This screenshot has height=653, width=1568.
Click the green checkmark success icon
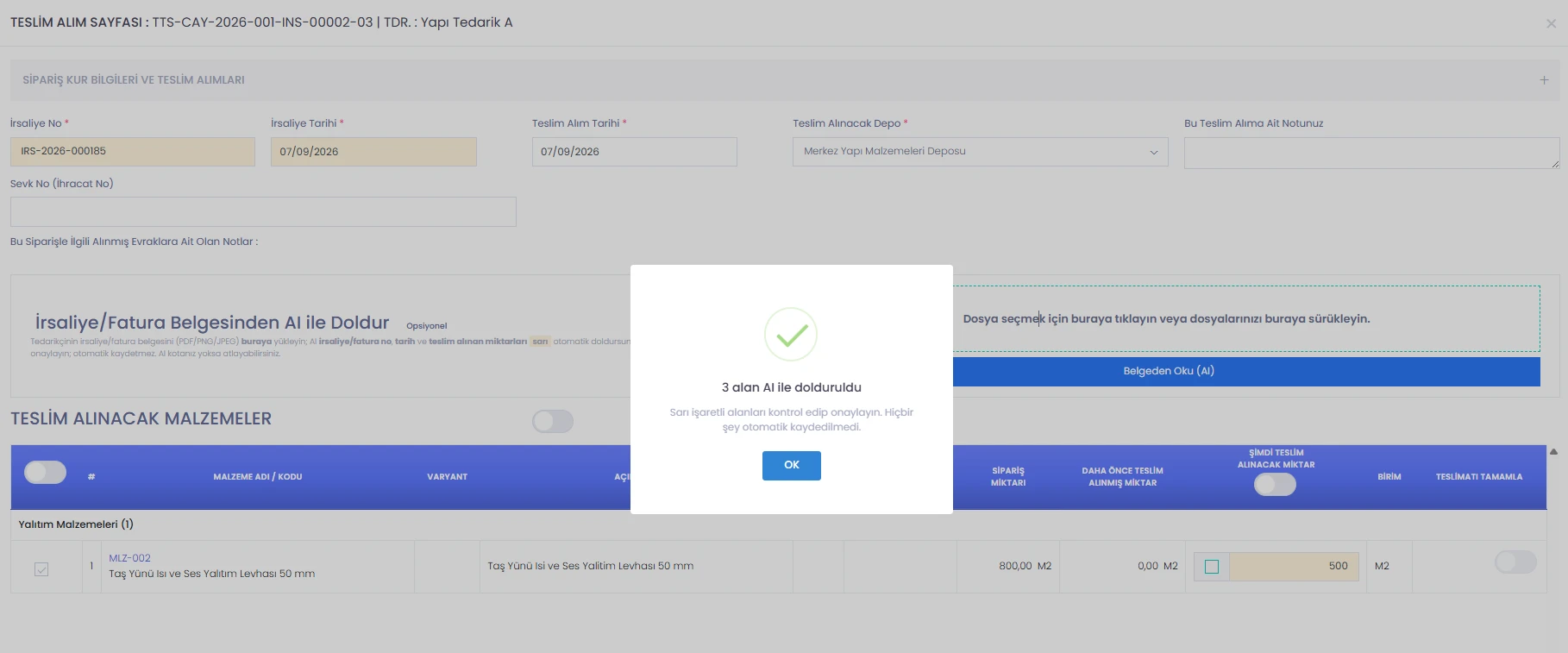(x=791, y=334)
